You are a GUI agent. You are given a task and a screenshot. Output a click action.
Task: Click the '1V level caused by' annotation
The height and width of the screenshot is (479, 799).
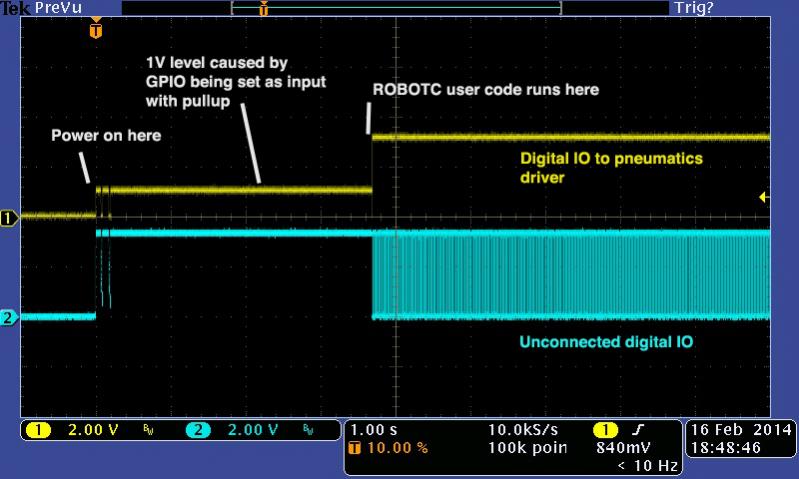pyautogui.click(x=217, y=63)
